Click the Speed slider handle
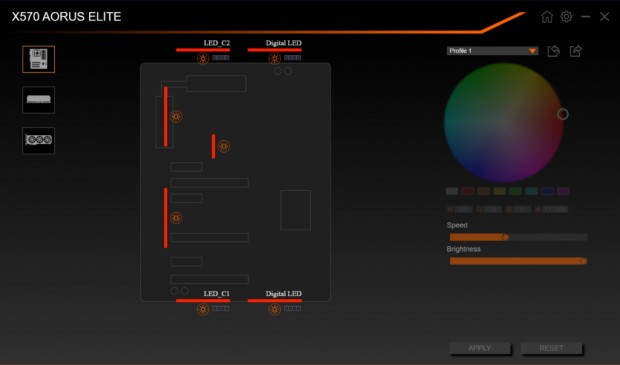Viewport: 620px width, 365px height. (505, 237)
